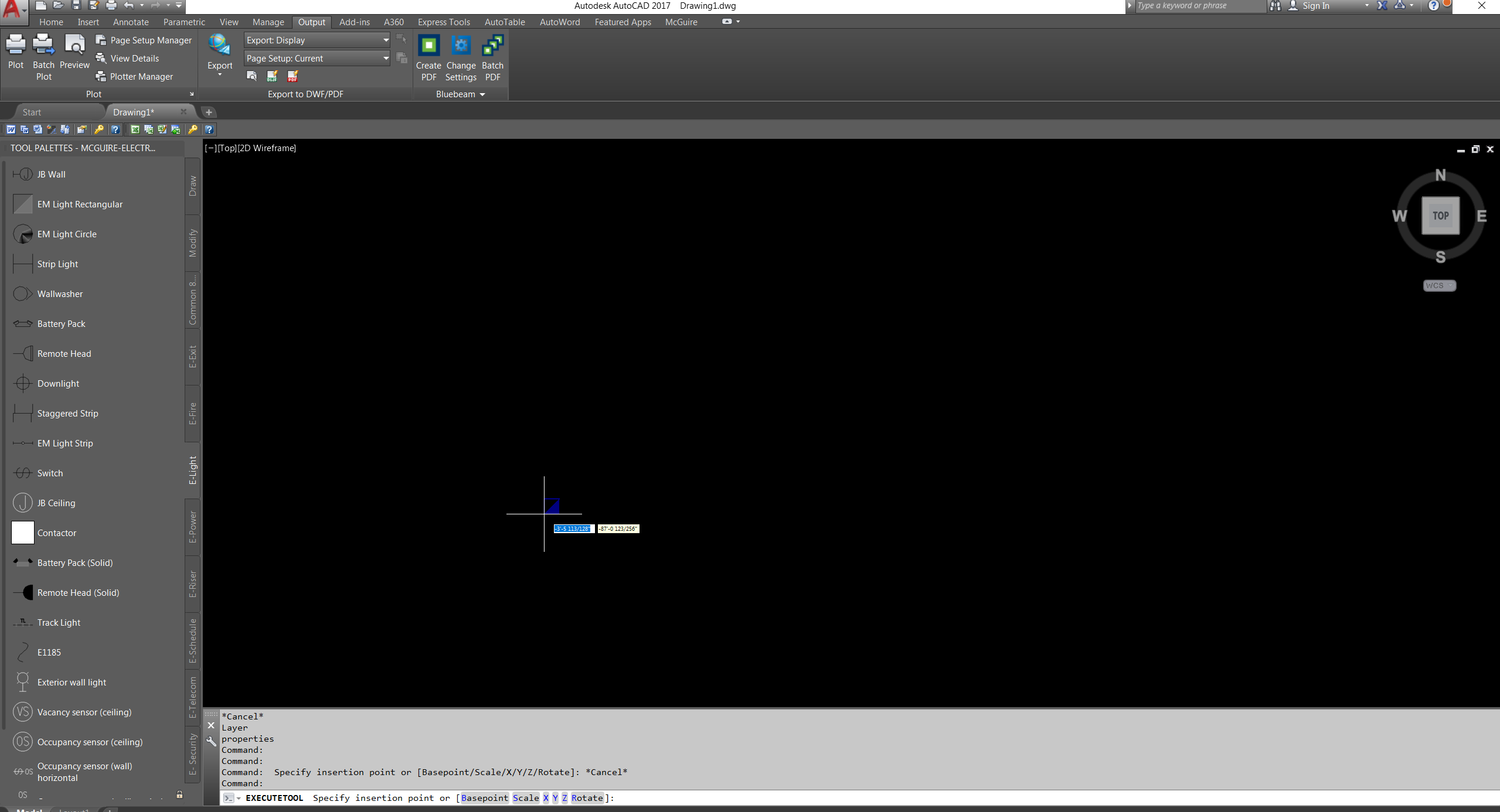Viewport: 1500px width, 812px height.
Task: Select the Plot tool in the ribbon
Action: point(15,53)
